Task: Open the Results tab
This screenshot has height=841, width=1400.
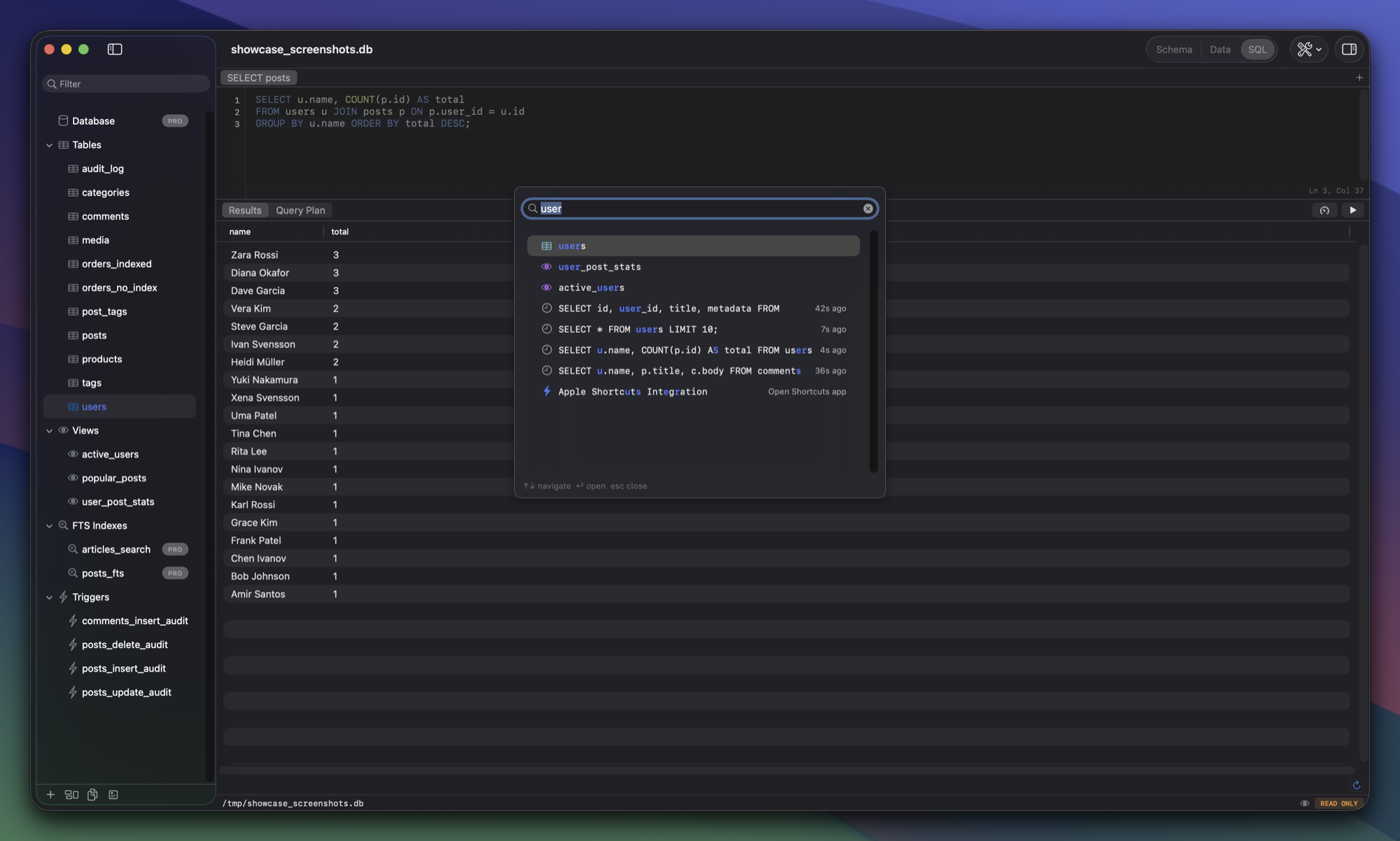Action: [244, 210]
